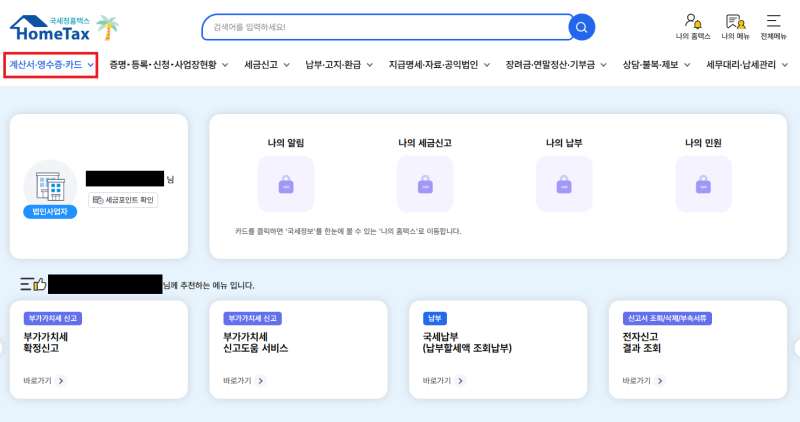Image resolution: width=800 pixels, height=422 pixels.
Task: Click 신고서 조회/삭제/부속서류 tag
Action: (667, 318)
